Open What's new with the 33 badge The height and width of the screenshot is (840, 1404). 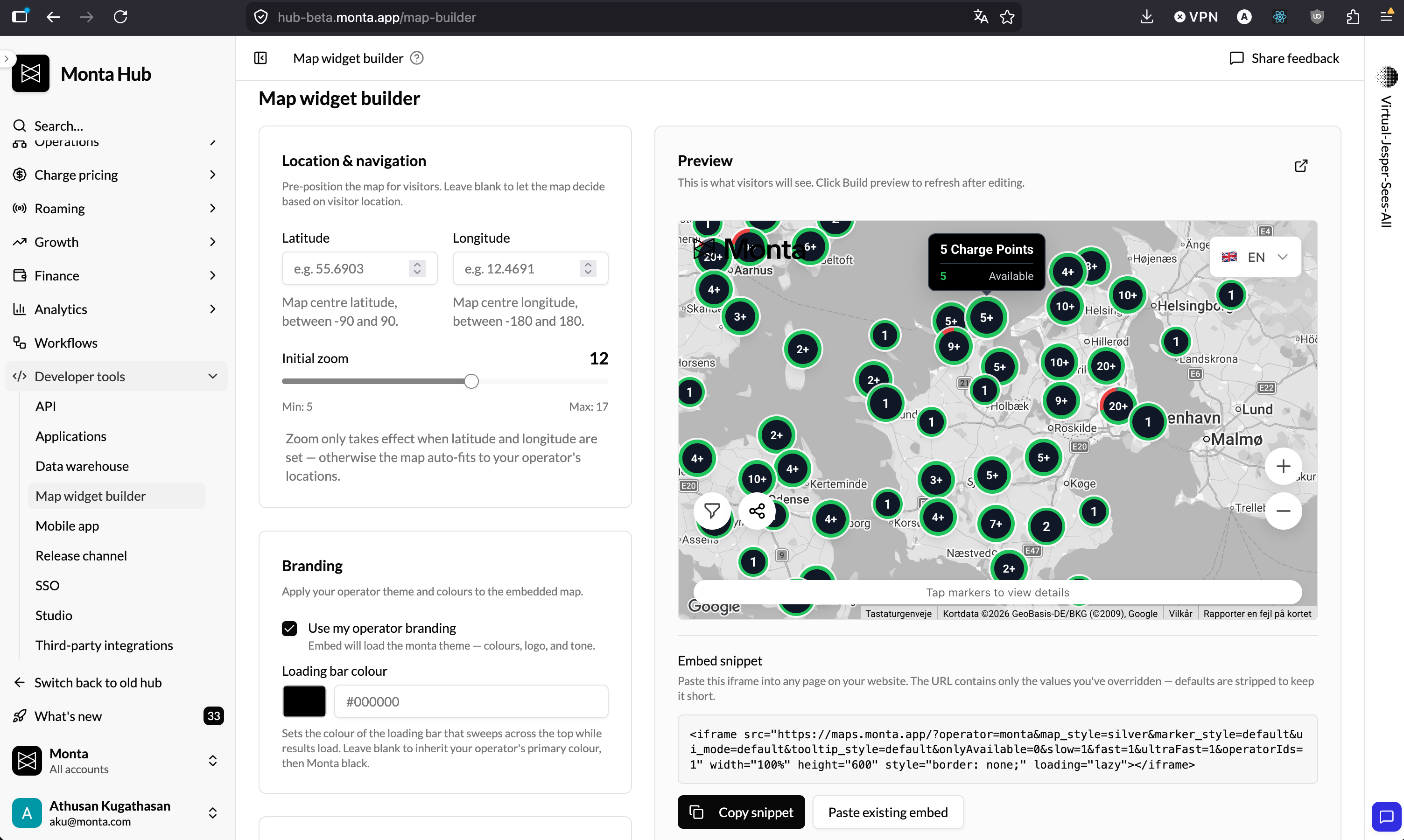(116, 716)
